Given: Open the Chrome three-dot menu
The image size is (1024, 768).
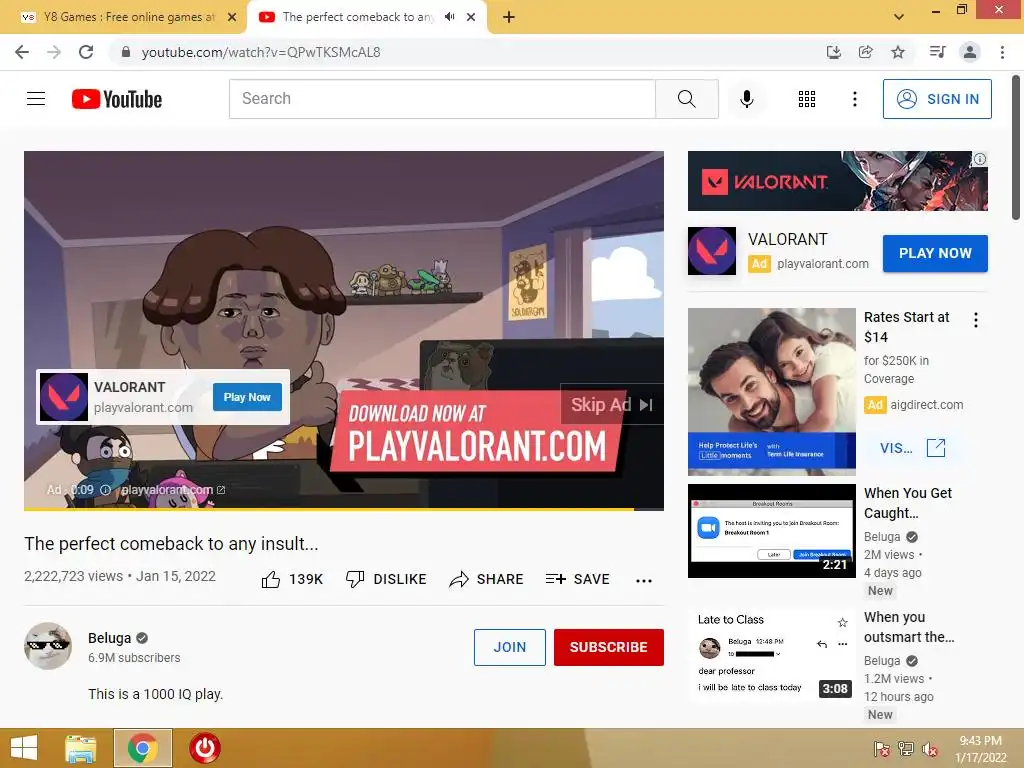Looking at the screenshot, I should (x=1002, y=52).
